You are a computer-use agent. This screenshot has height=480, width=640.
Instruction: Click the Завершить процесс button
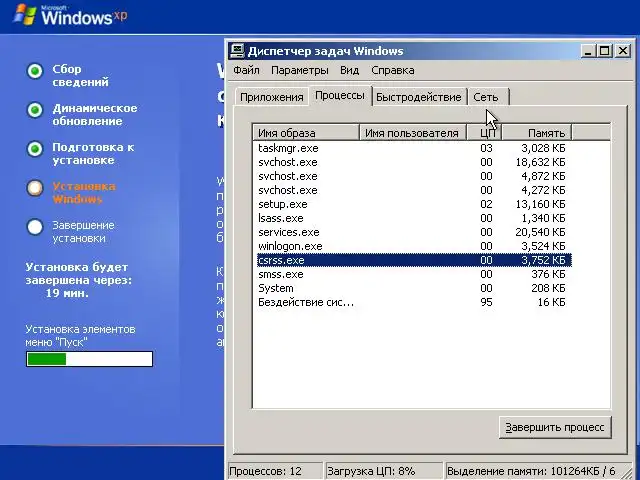coord(555,427)
